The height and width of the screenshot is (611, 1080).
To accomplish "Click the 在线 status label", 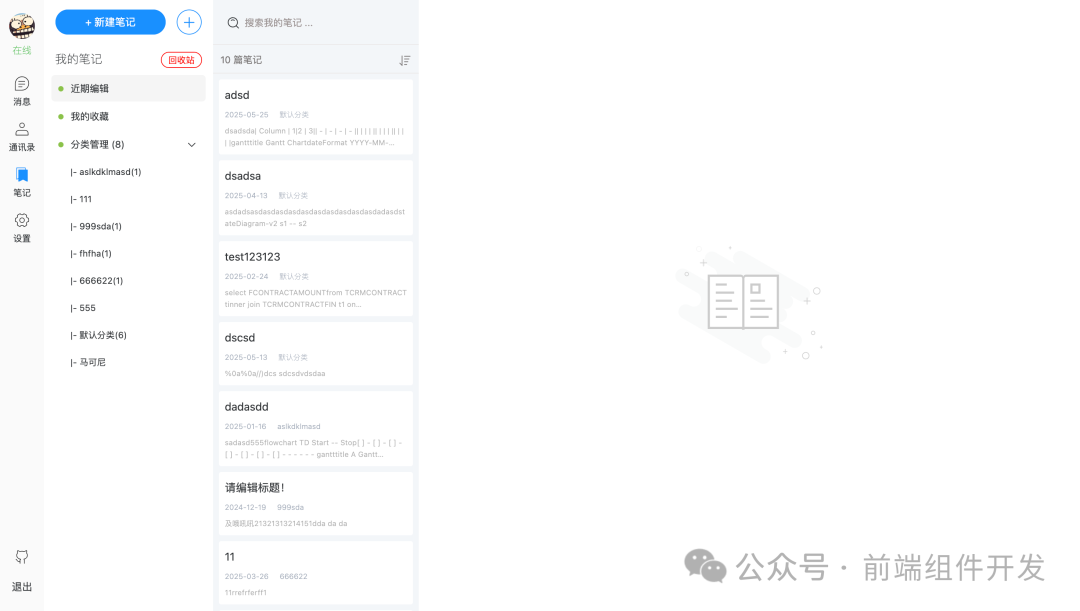I will [x=22, y=50].
